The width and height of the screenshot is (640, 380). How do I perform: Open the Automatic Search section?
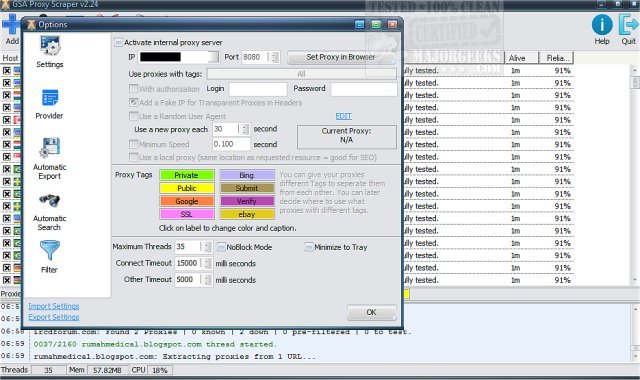pos(49,212)
